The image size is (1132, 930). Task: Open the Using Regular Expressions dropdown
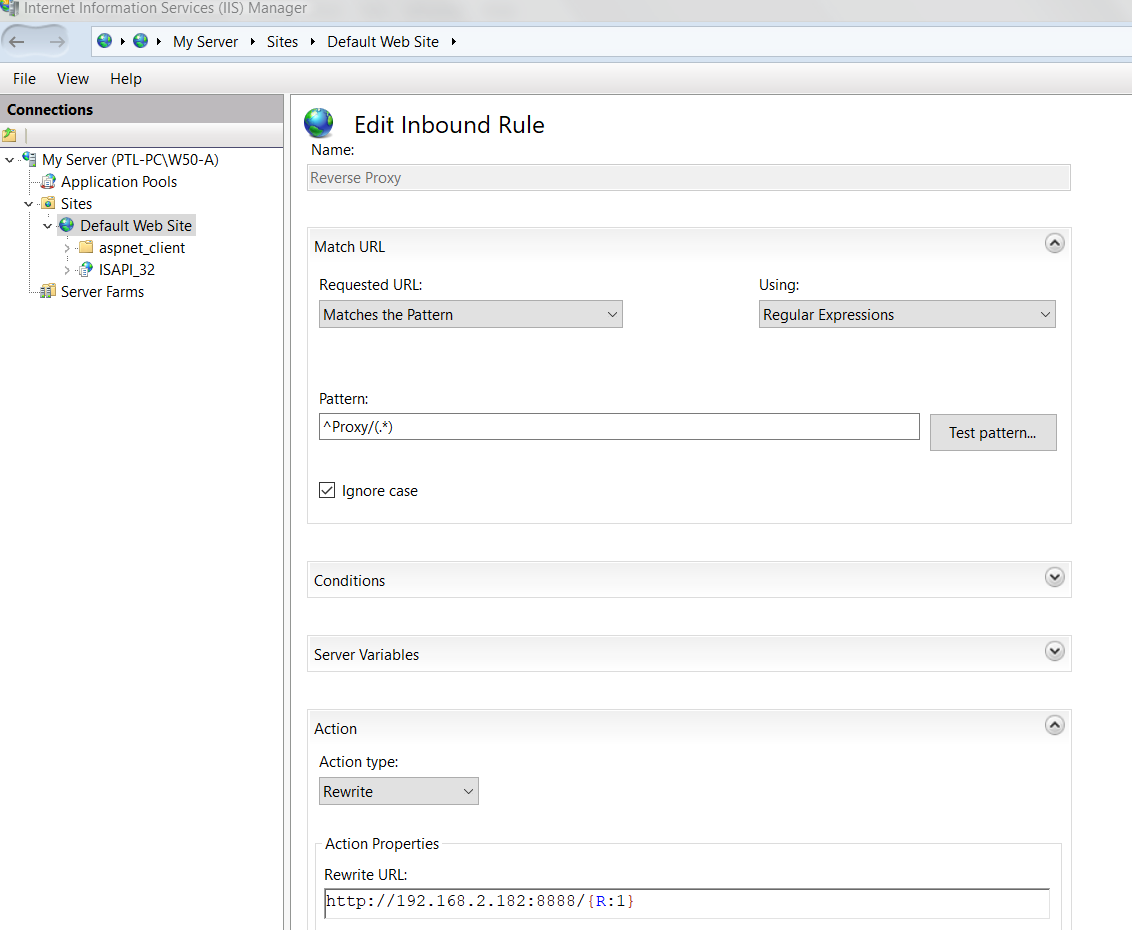[907, 314]
